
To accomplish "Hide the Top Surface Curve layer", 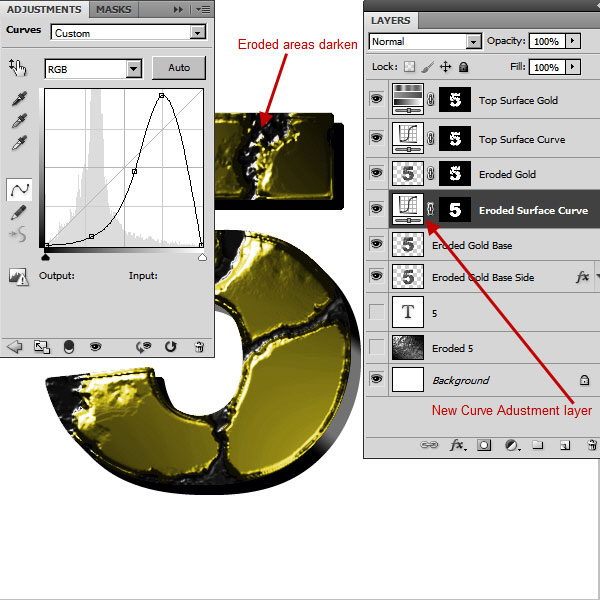I will click(x=377, y=137).
